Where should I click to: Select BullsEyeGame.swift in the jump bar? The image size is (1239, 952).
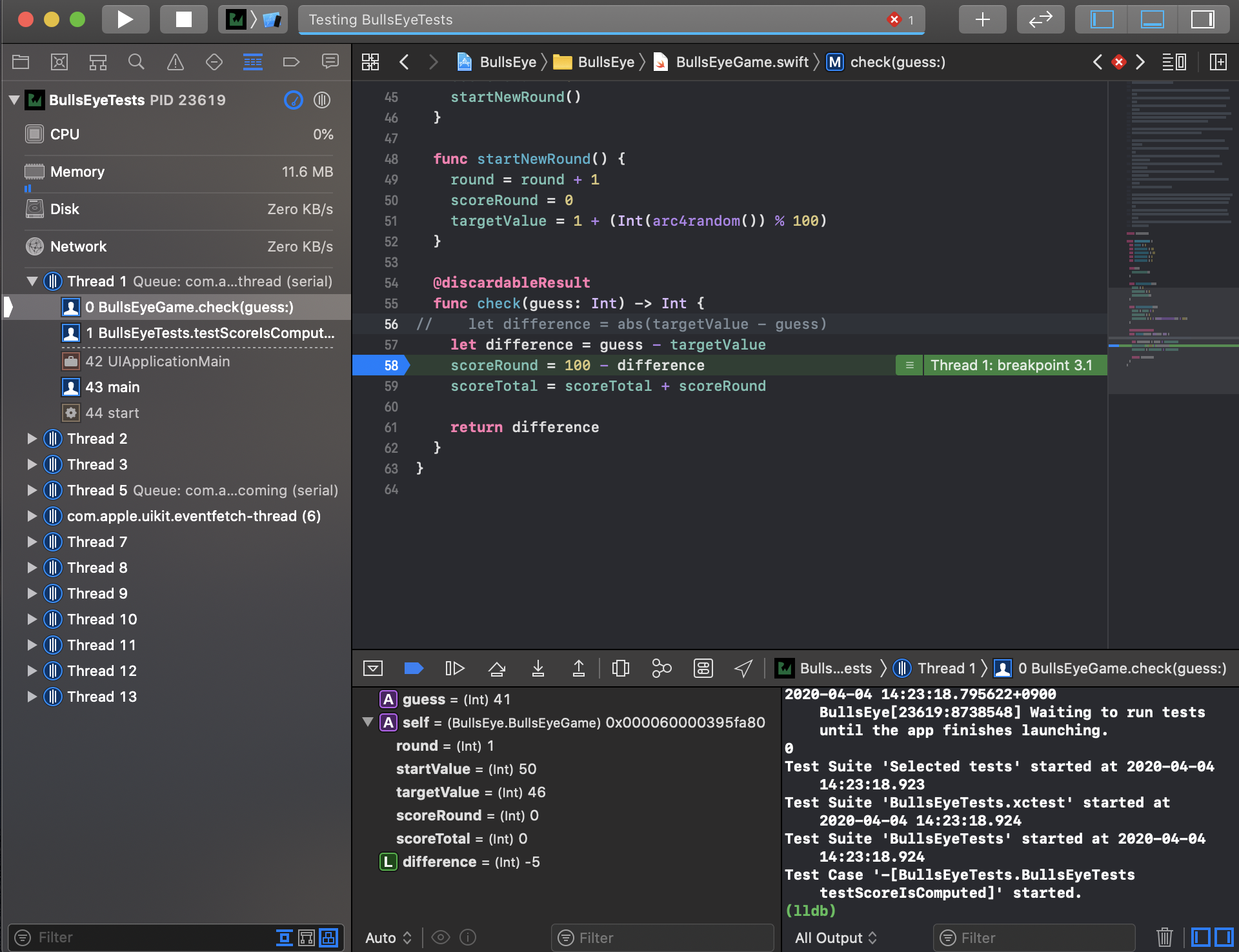coord(741,62)
